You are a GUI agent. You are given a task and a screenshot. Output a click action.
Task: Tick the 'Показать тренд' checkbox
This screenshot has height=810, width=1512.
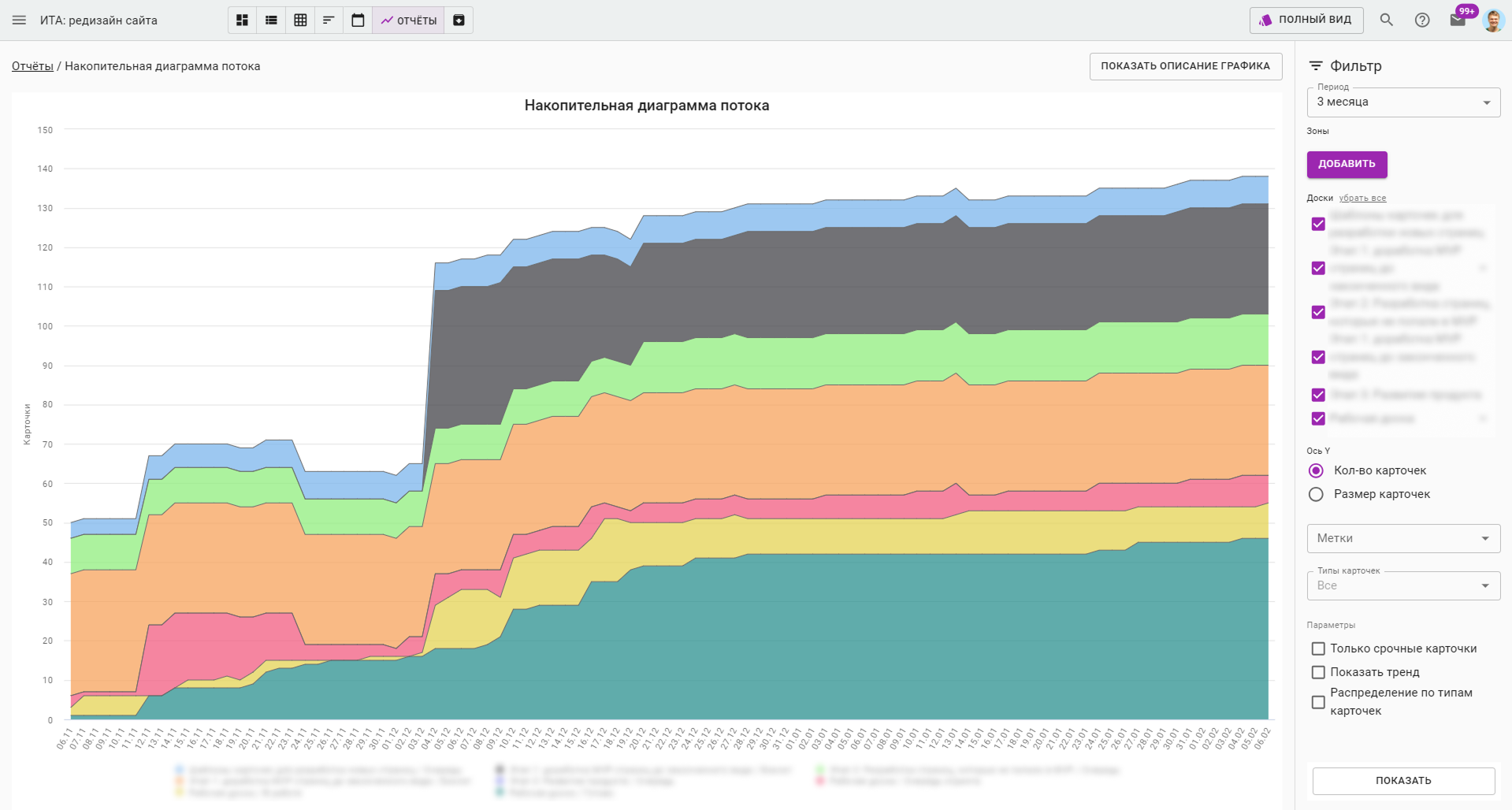click(1318, 672)
